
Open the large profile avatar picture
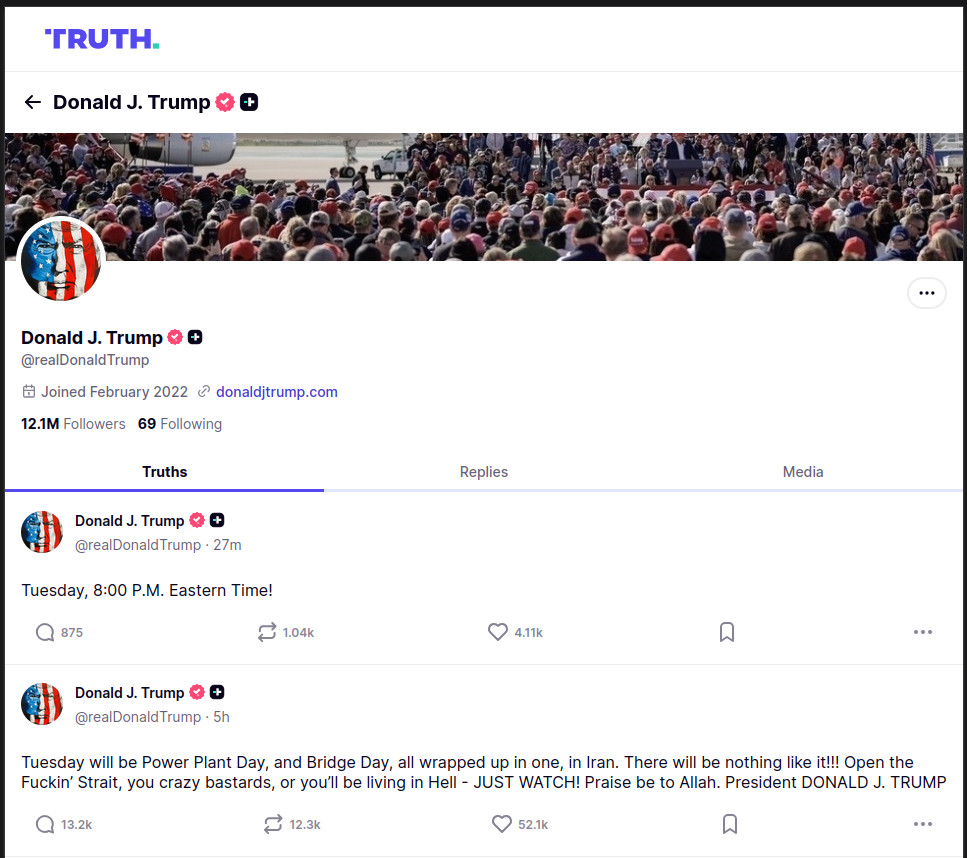click(60, 260)
